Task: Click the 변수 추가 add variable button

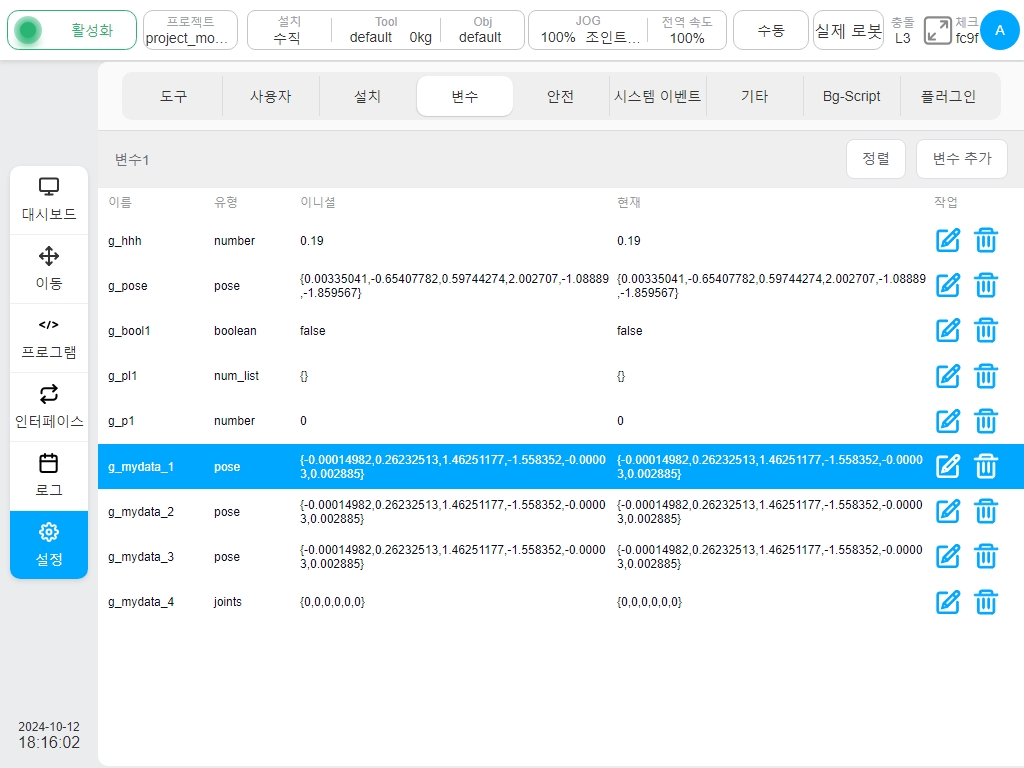Action: 962,159
